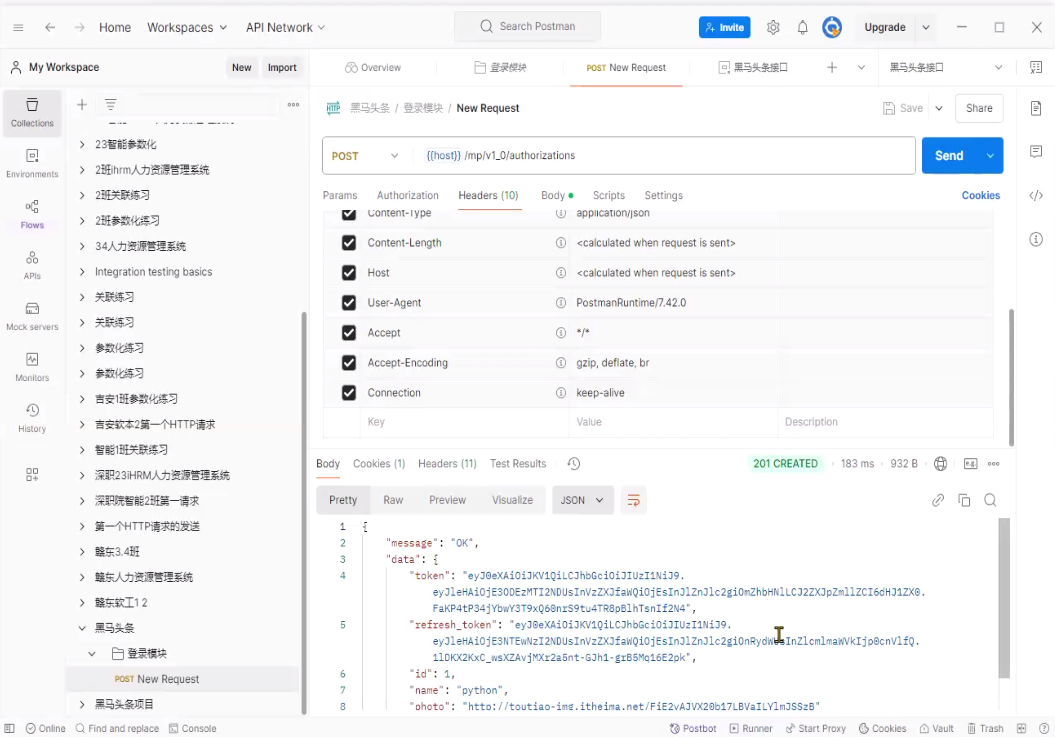Open the Collections sidebar panel
The width and height of the screenshot is (1055, 737).
tap(32, 113)
